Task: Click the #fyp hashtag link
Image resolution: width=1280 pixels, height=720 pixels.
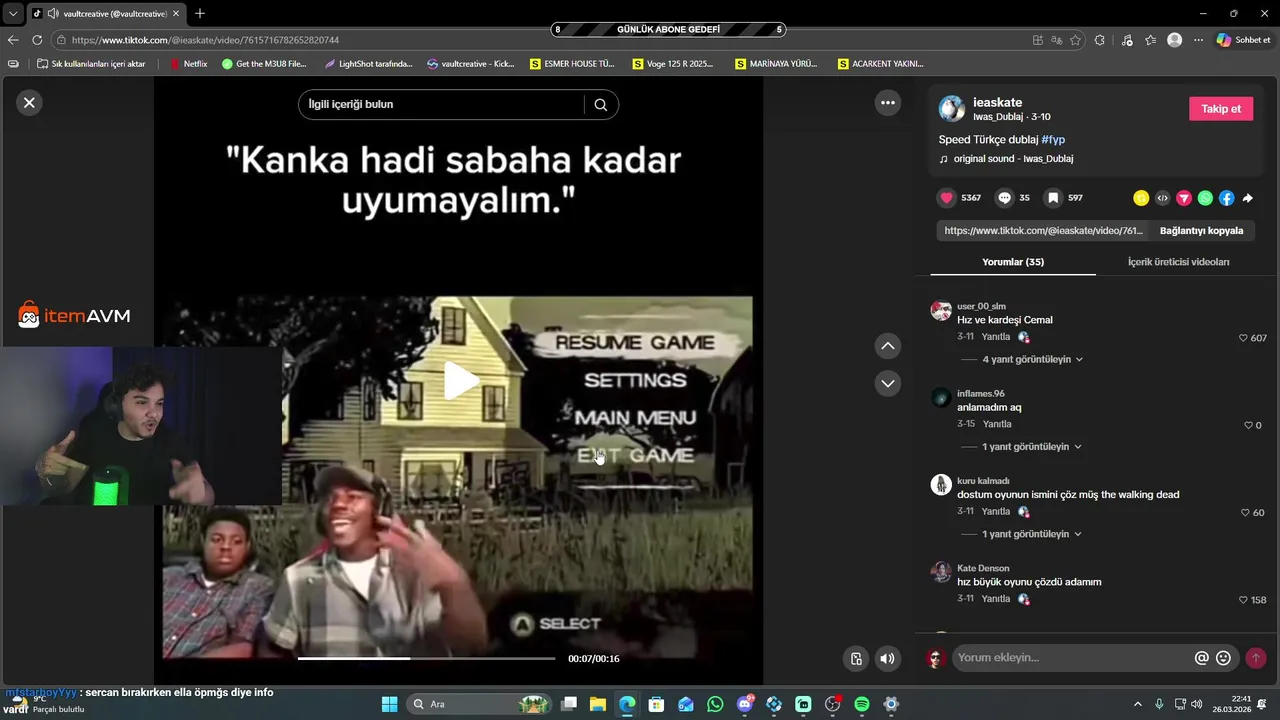Action: (x=1053, y=140)
